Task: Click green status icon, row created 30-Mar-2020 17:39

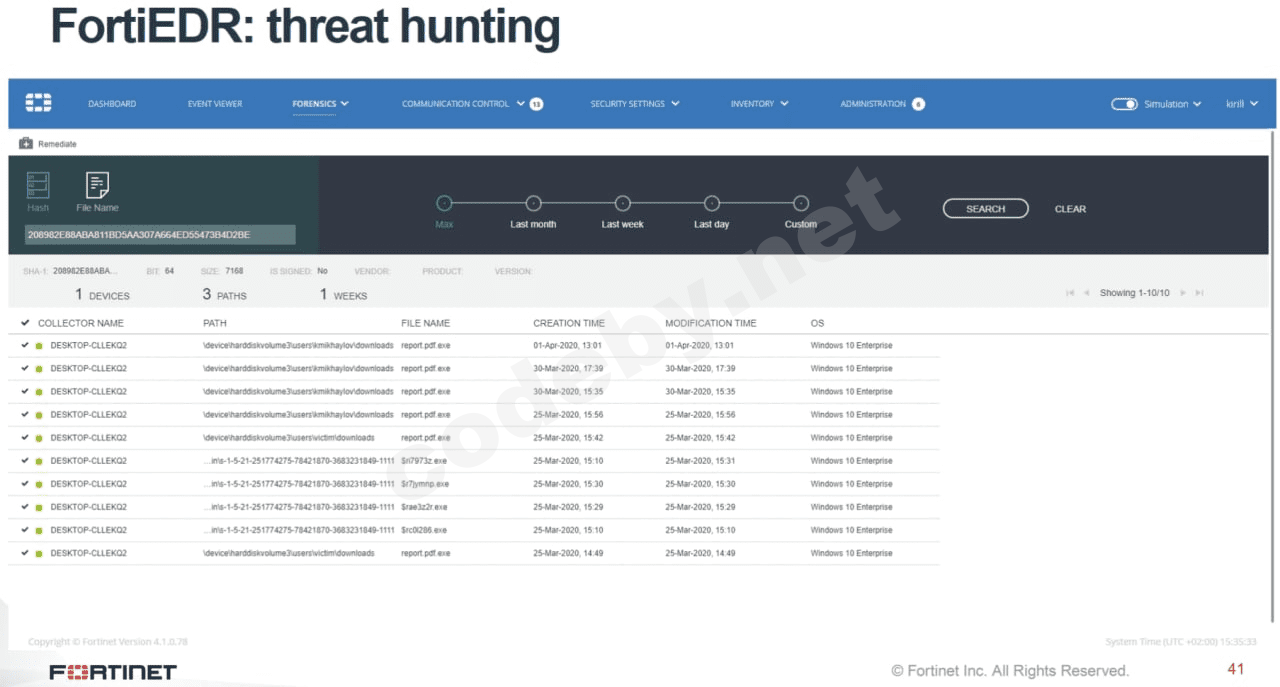Action: tap(39, 369)
